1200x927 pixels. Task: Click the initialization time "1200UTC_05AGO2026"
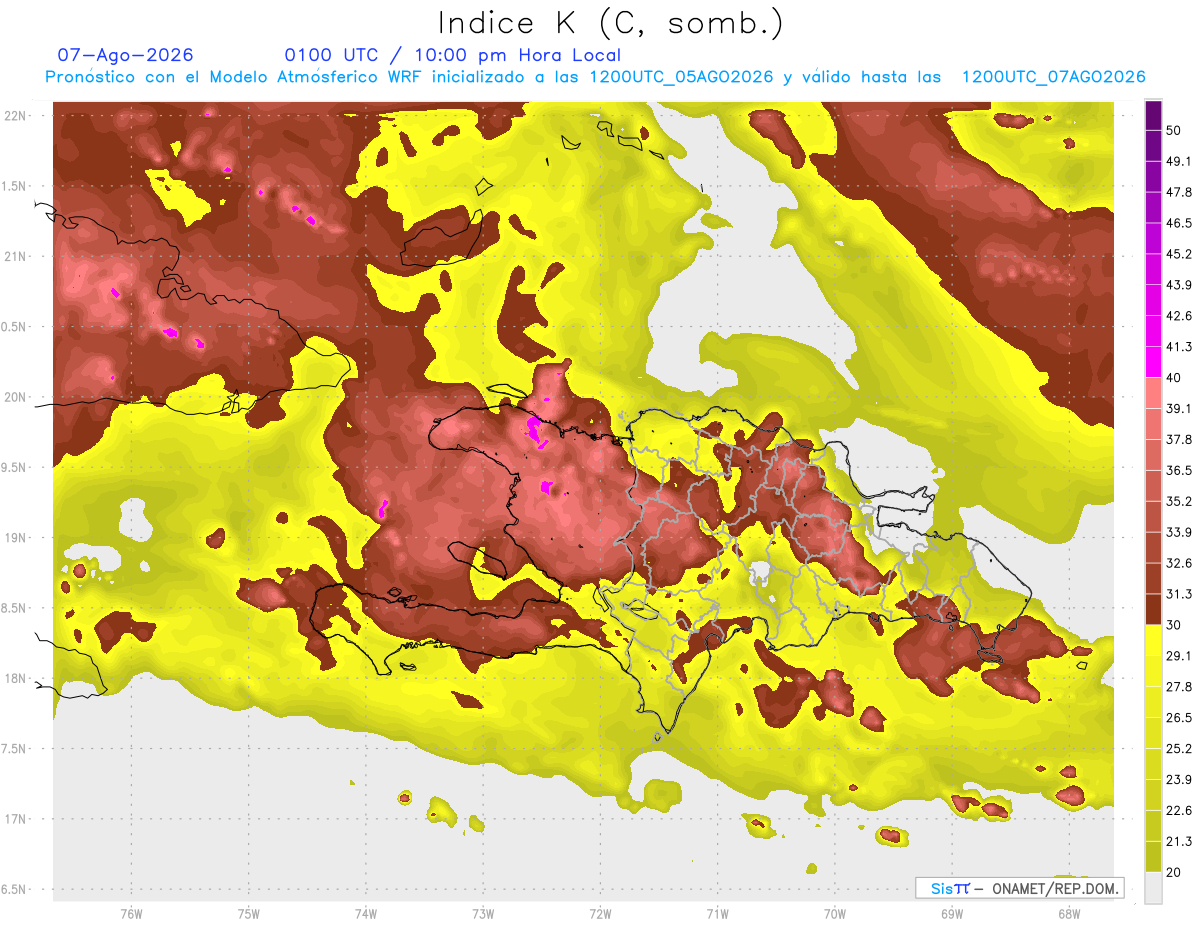pyautogui.click(x=682, y=77)
